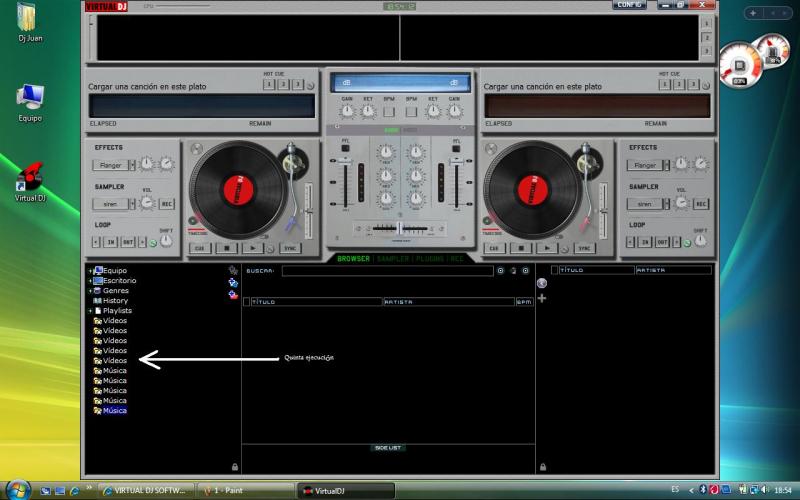Toggle PFL headphone cue on left channel
Viewport: 800px width, 500px height.
(346, 148)
